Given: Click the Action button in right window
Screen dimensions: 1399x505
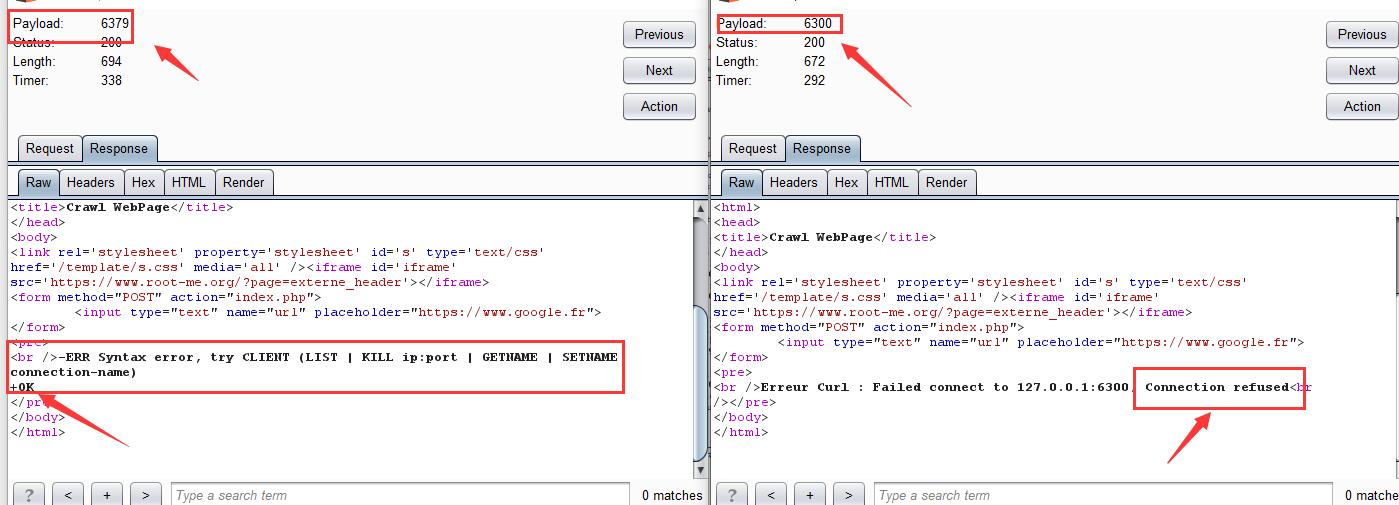Looking at the screenshot, I should tap(1362, 106).
